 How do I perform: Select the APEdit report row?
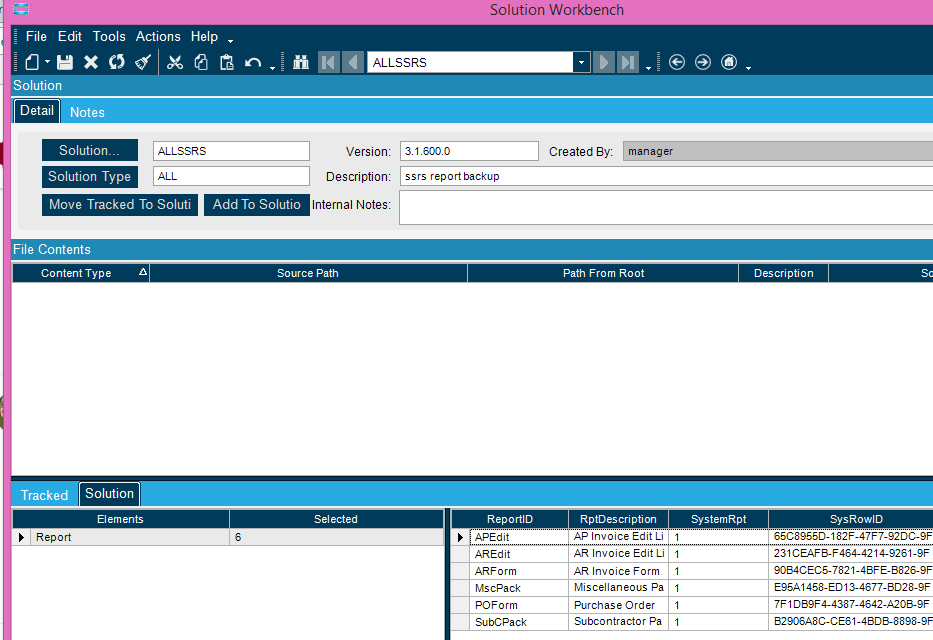[x=693, y=537]
